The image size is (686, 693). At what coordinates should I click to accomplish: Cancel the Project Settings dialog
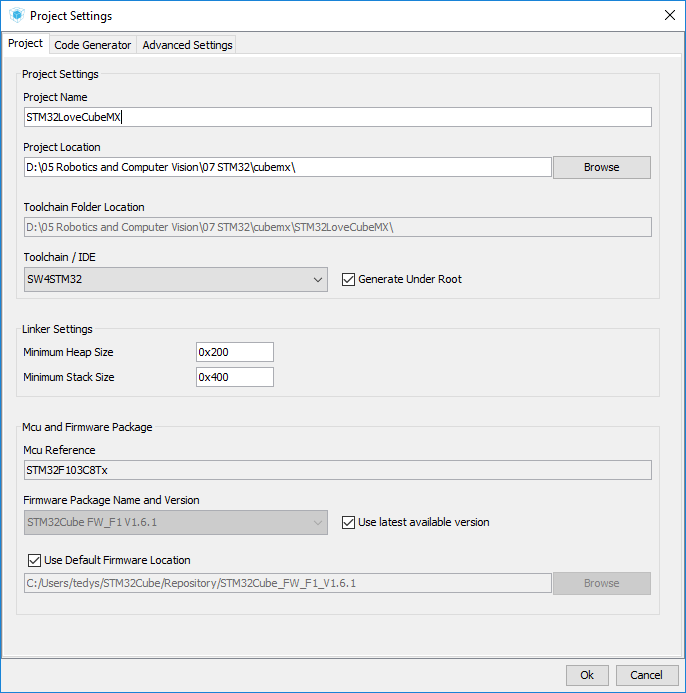[647, 675]
